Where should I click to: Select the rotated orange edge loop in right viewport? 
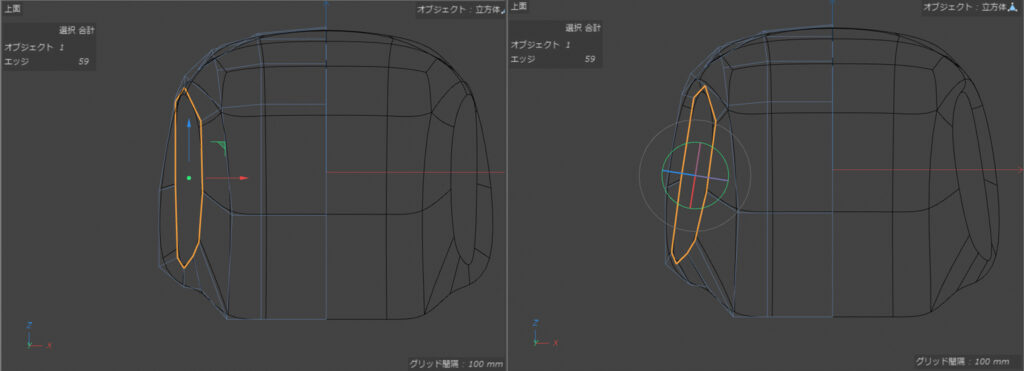click(x=694, y=174)
